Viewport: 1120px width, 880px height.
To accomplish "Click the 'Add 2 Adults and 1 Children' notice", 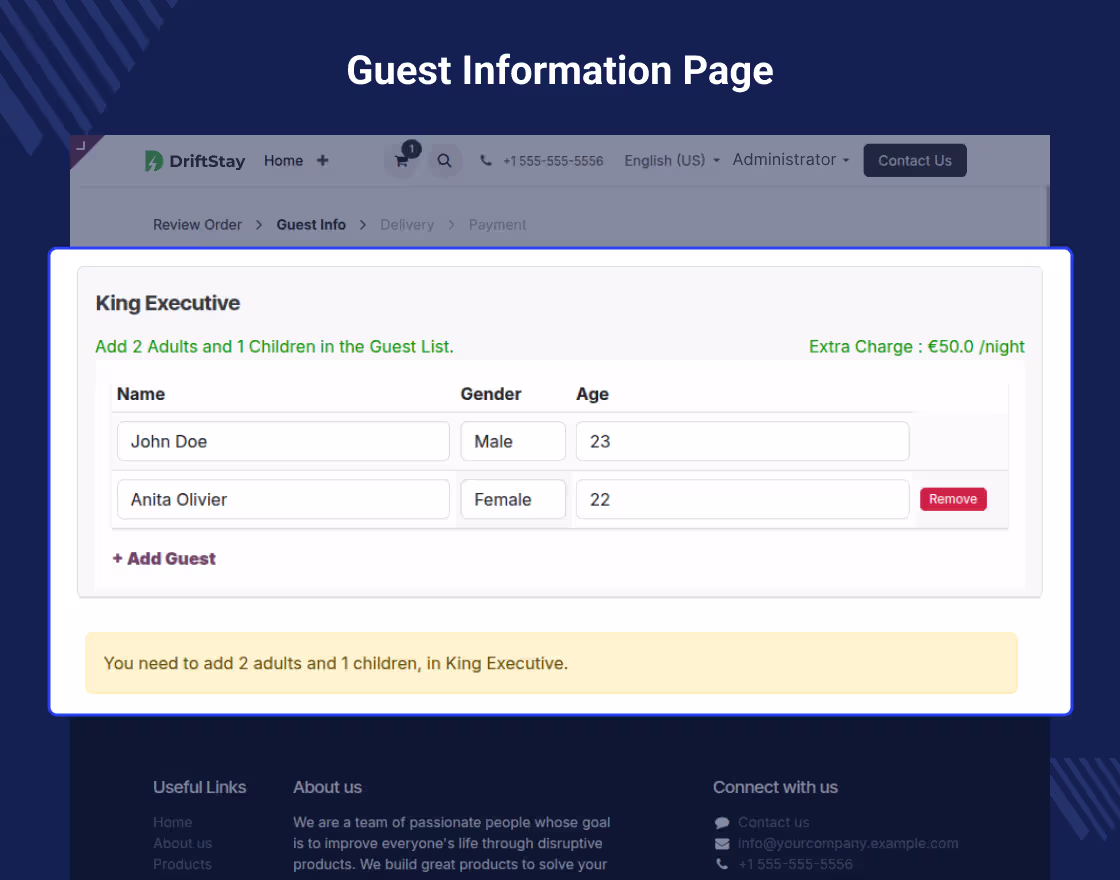I will click(x=274, y=346).
